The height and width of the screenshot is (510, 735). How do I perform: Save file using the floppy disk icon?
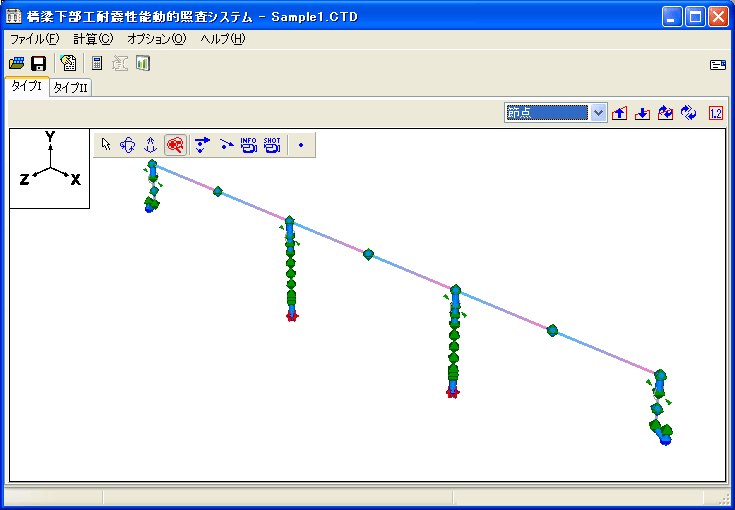(38, 63)
